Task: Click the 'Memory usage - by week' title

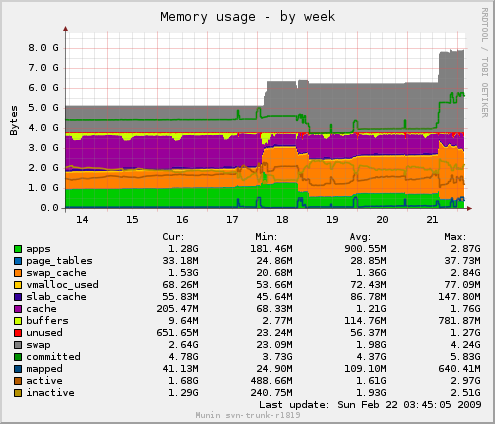Action: coord(247,17)
